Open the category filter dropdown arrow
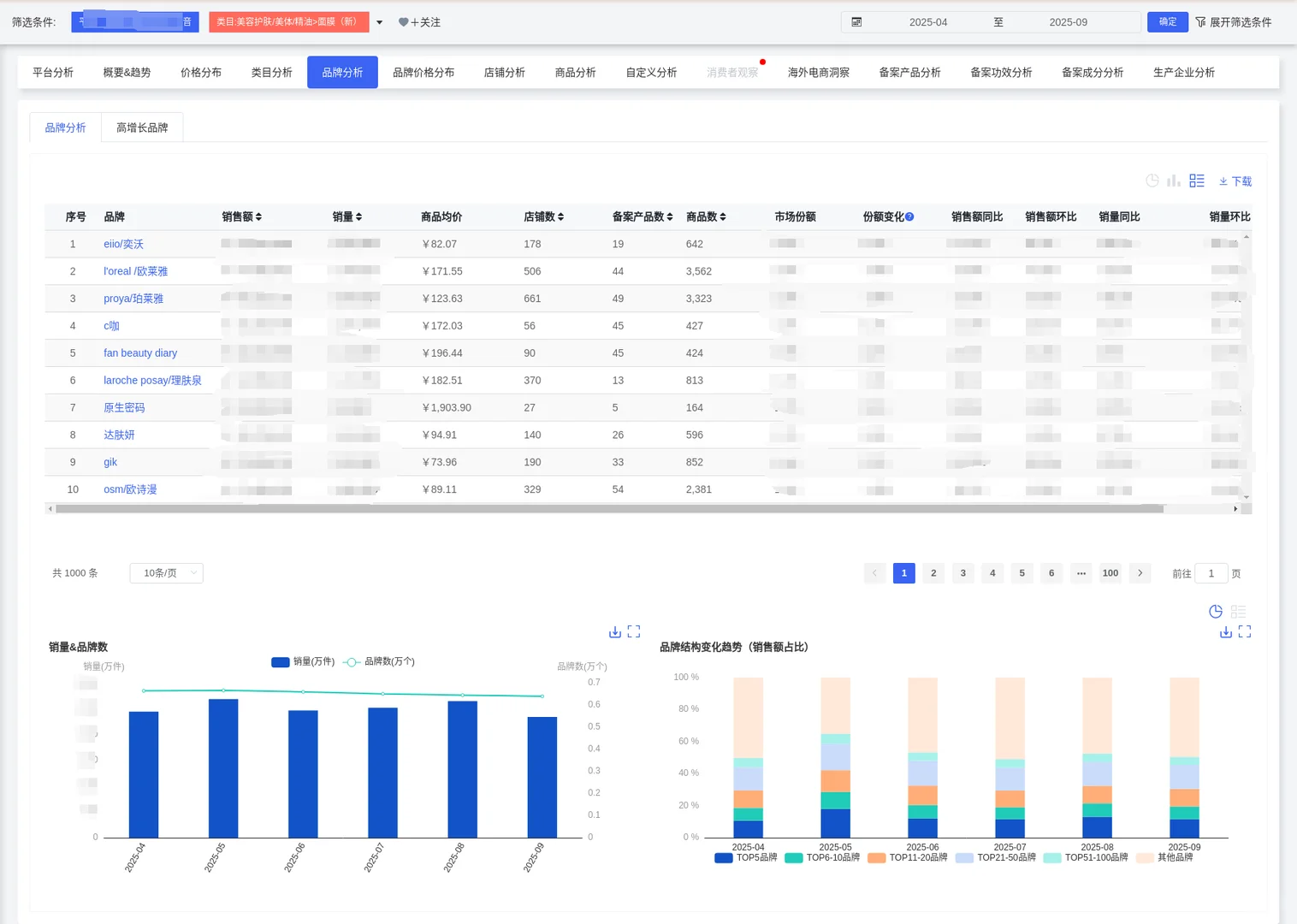Screen dimensions: 1297x924 point(379,22)
